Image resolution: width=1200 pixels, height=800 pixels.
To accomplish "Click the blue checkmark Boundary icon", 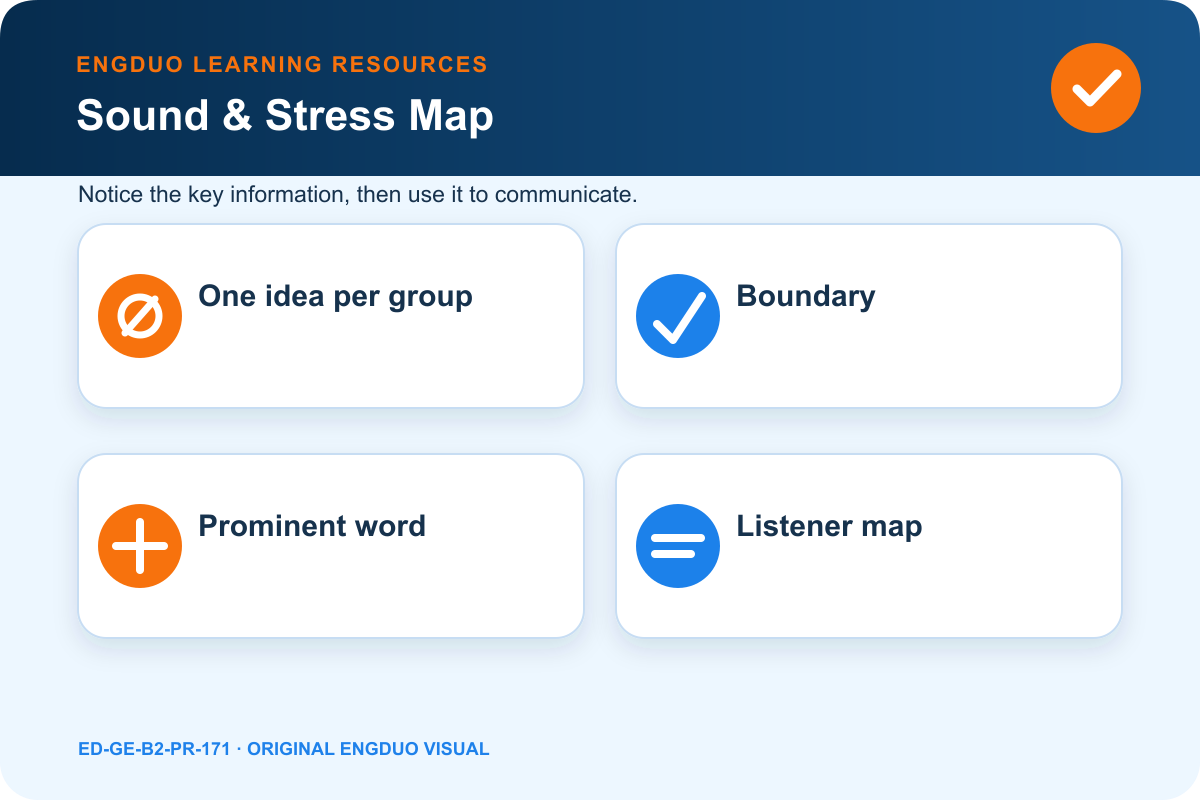I will (x=678, y=316).
